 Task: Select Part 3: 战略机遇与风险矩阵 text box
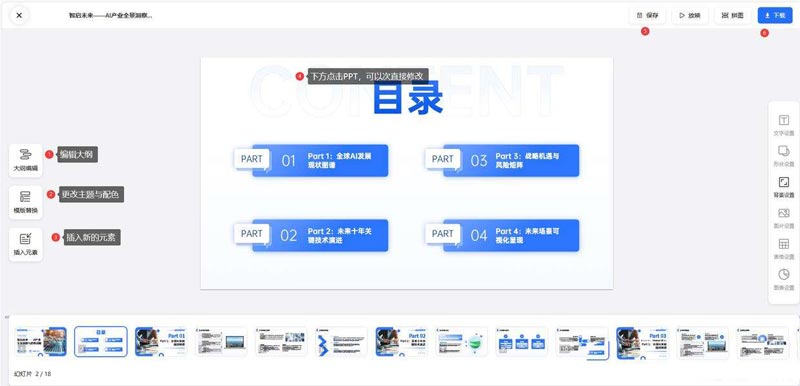pyautogui.click(x=527, y=161)
